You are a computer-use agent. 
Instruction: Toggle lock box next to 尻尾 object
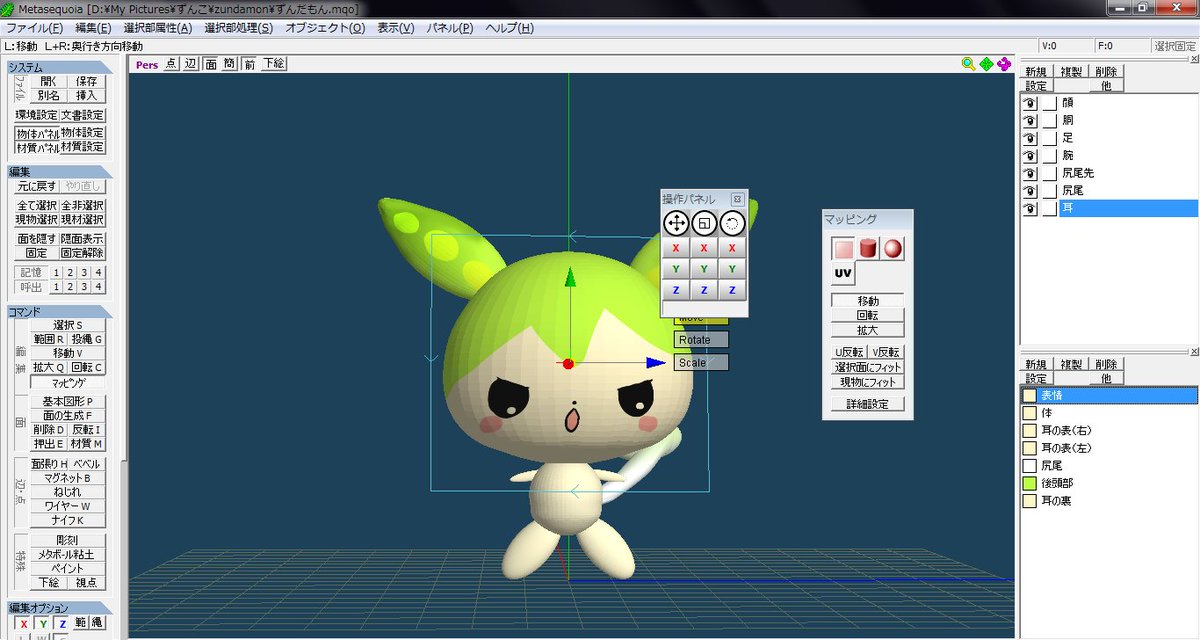(1049, 191)
